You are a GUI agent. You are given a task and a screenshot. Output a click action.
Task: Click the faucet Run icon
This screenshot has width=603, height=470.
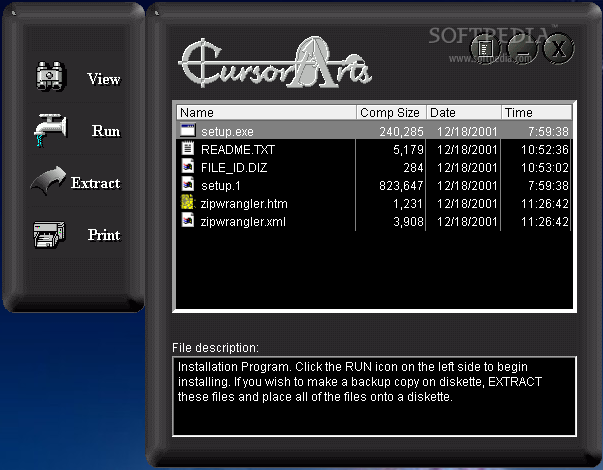[x=50, y=130]
